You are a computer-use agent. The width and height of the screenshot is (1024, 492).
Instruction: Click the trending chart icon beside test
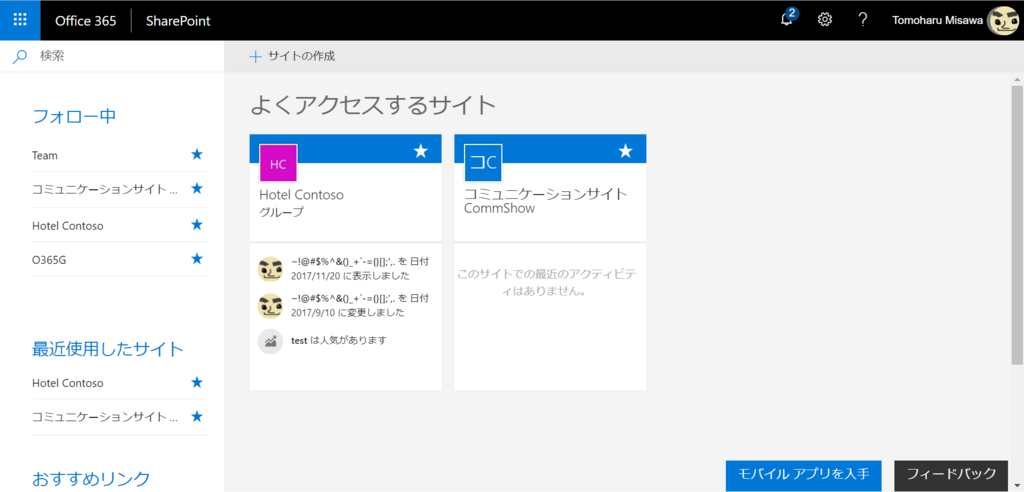[x=270, y=341]
